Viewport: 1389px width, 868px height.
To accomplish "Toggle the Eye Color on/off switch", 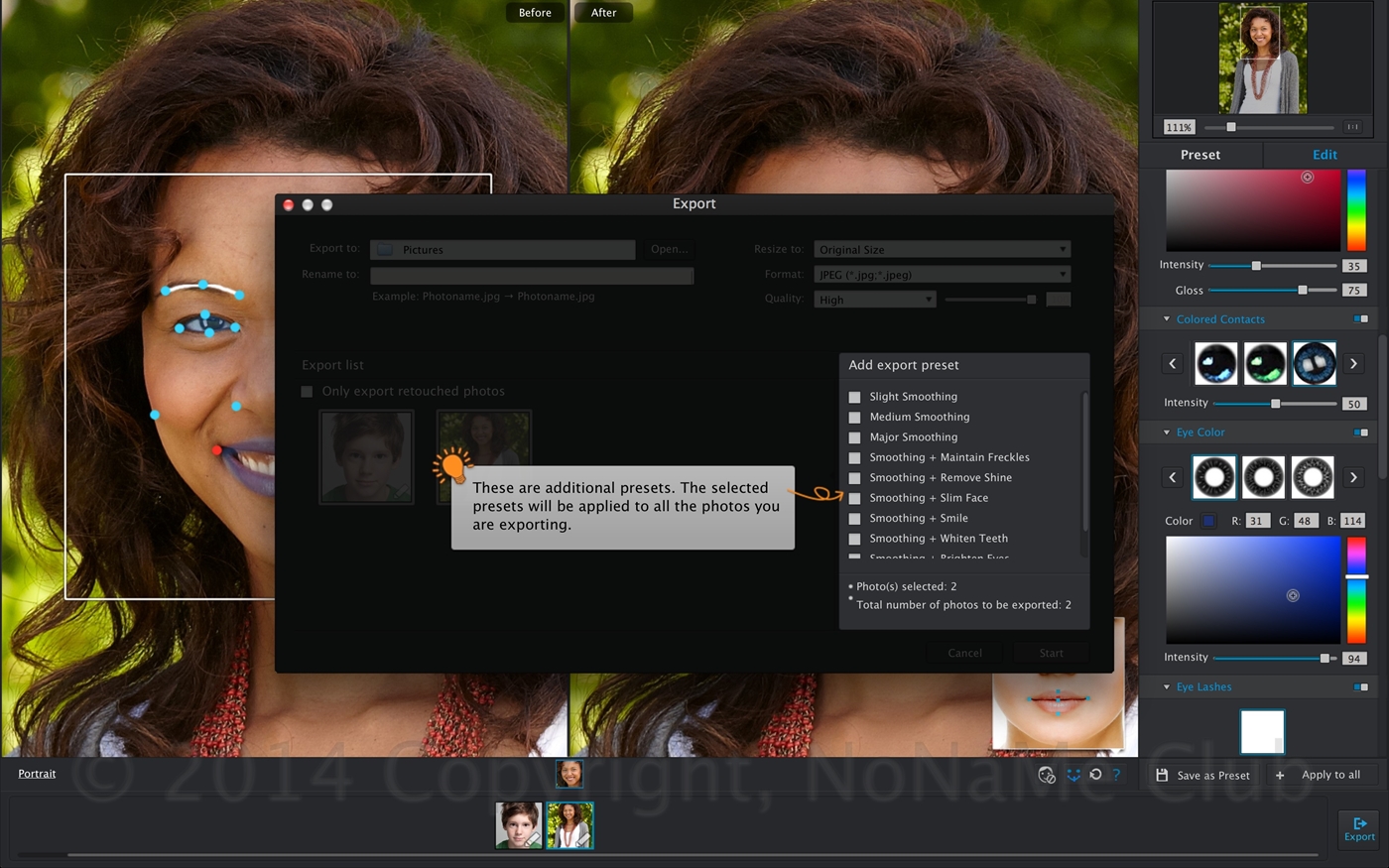I will [x=1361, y=433].
